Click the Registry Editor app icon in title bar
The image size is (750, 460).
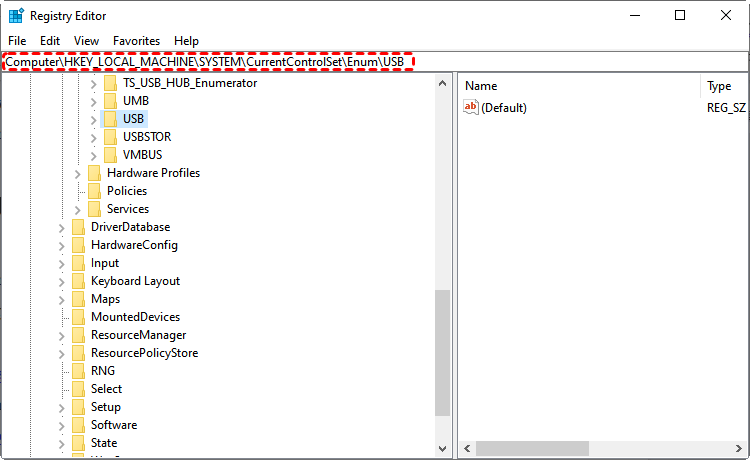(15, 15)
